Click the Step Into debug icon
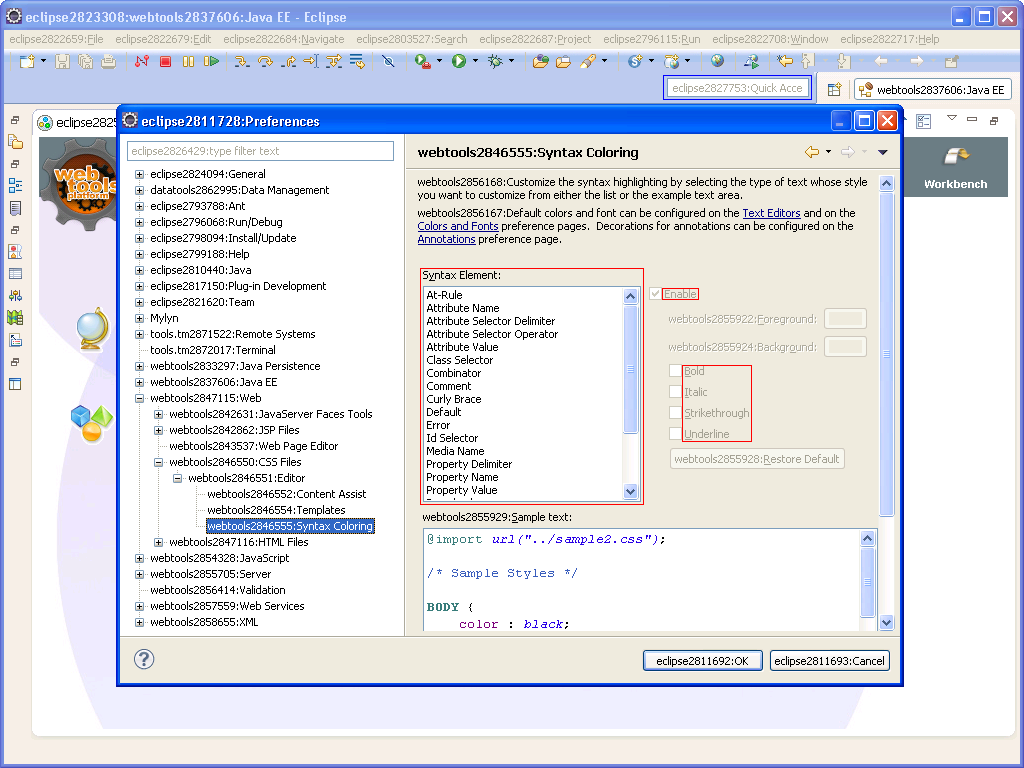This screenshot has width=1024, height=768. (x=242, y=61)
